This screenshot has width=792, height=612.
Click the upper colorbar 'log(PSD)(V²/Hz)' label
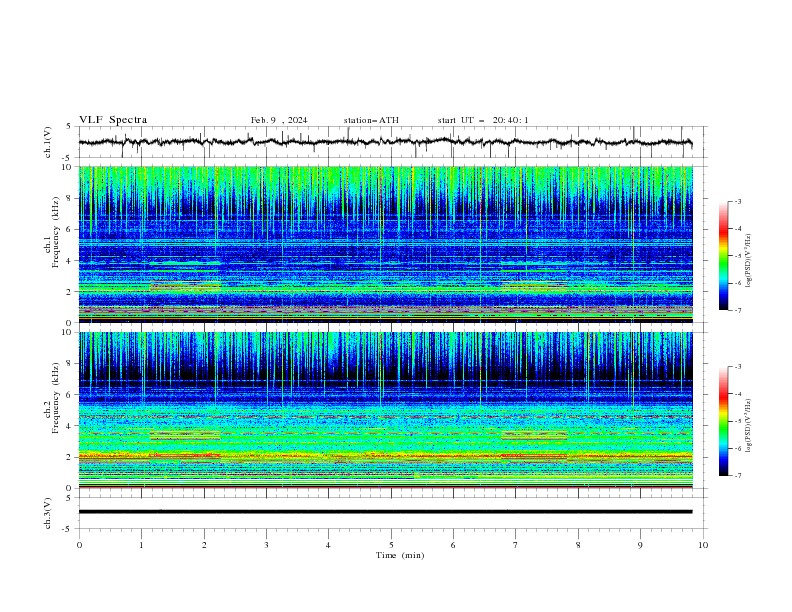pos(748,261)
